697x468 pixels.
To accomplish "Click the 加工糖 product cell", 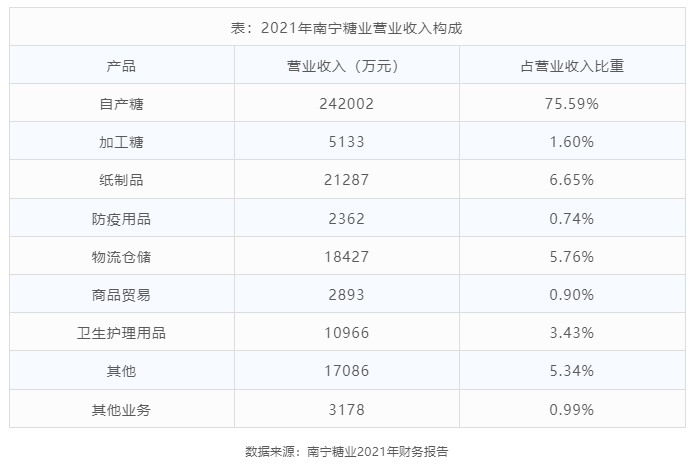I will pos(121,142).
